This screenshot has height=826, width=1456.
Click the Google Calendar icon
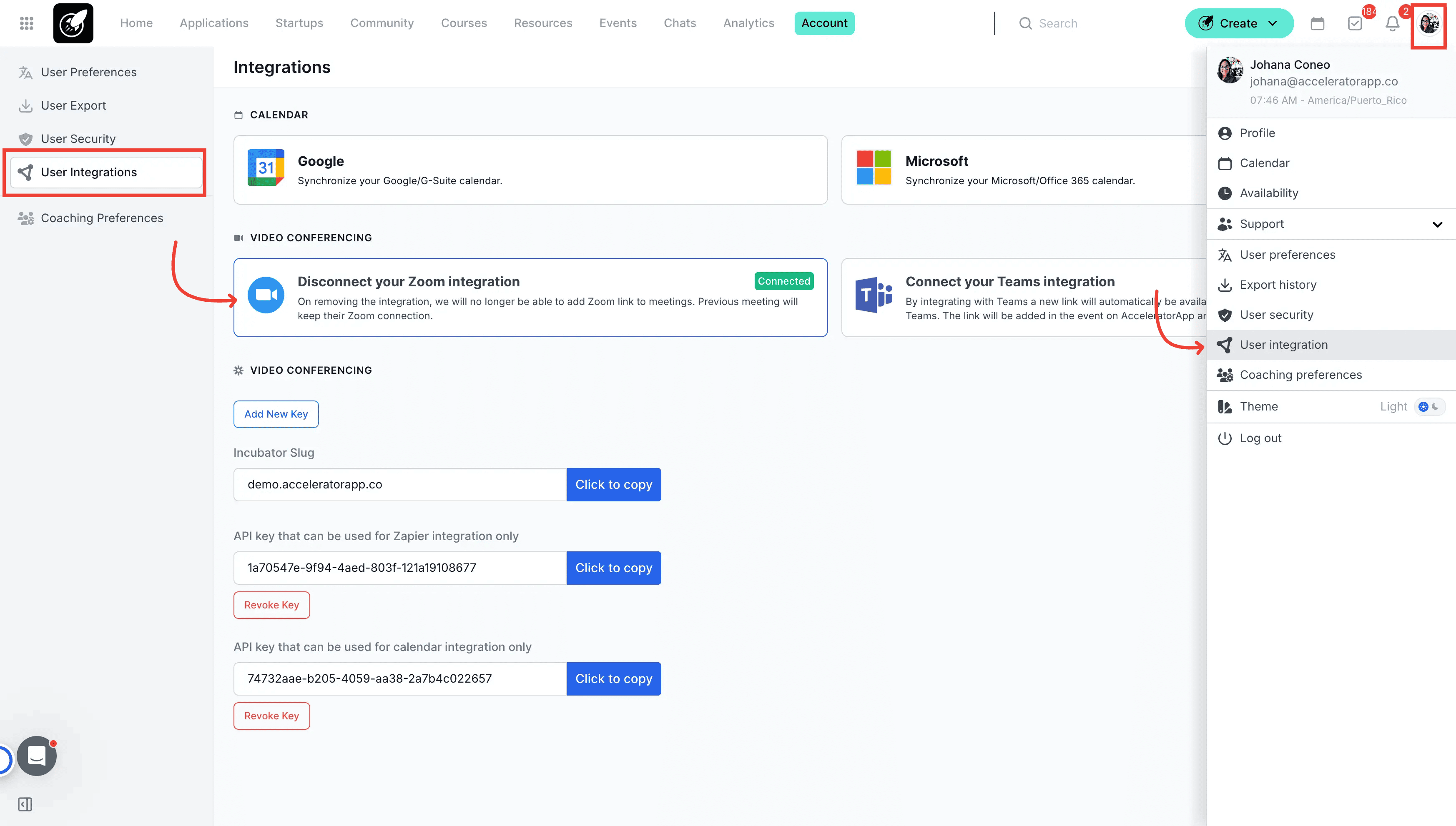266,168
